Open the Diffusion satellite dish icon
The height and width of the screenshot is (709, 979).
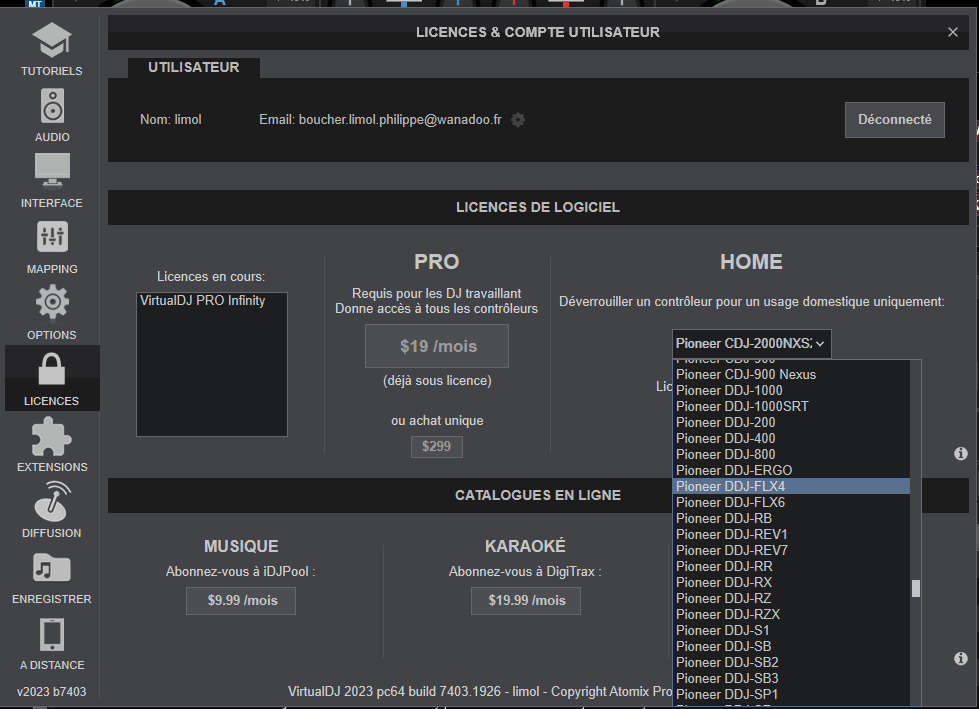[x=52, y=501]
